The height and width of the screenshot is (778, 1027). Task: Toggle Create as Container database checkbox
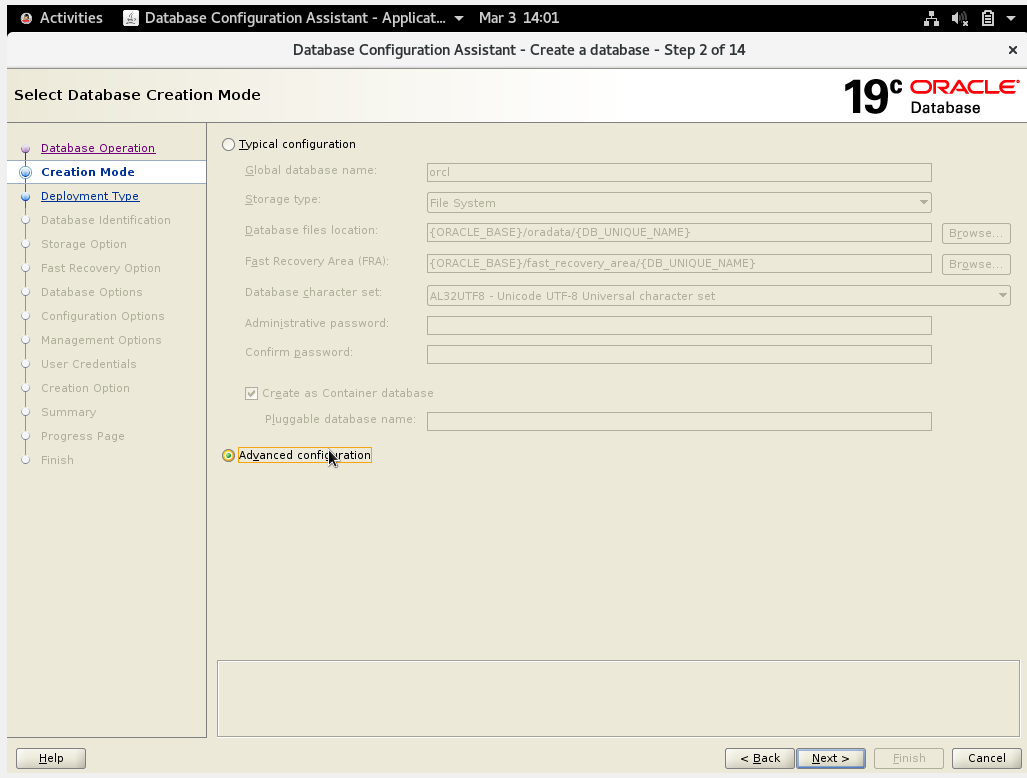(252, 393)
